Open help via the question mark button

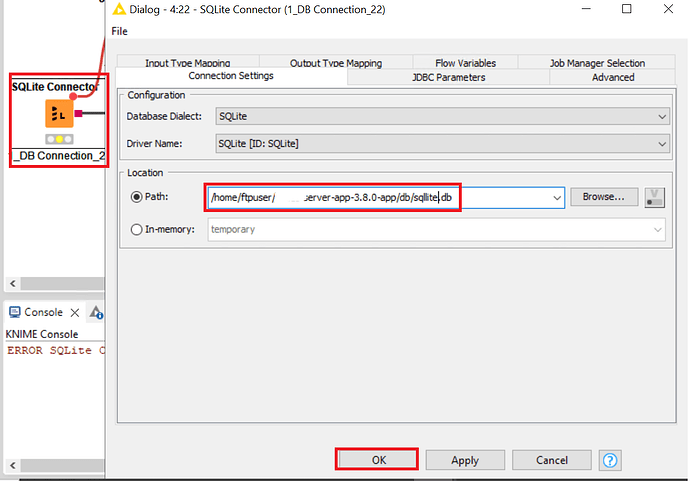tap(610, 460)
